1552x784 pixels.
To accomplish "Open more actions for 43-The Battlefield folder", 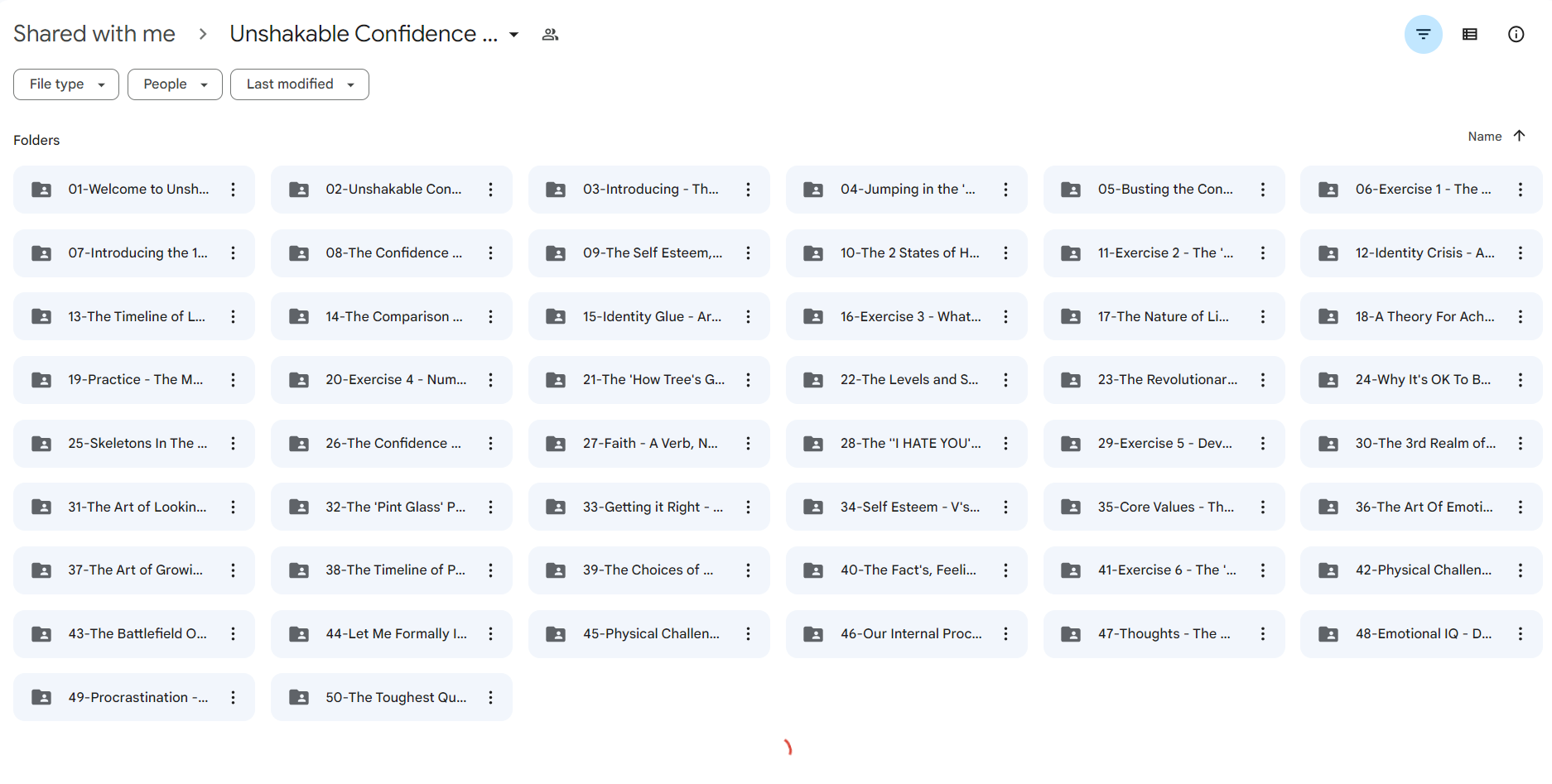I will (x=234, y=634).
